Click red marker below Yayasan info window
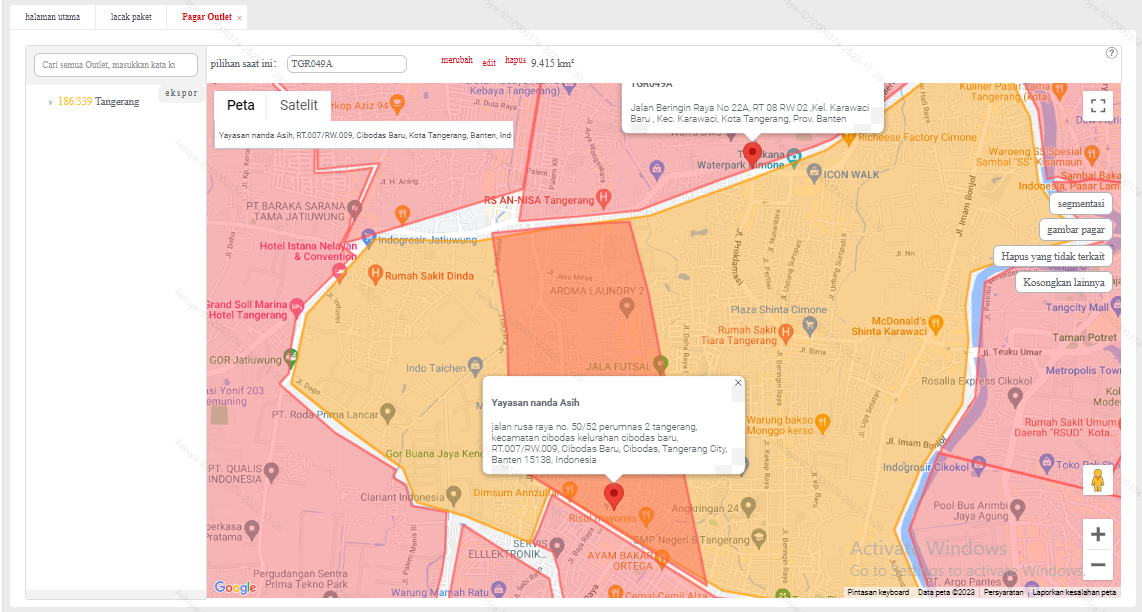This screenshot has height=612, width=1142. 614,495
